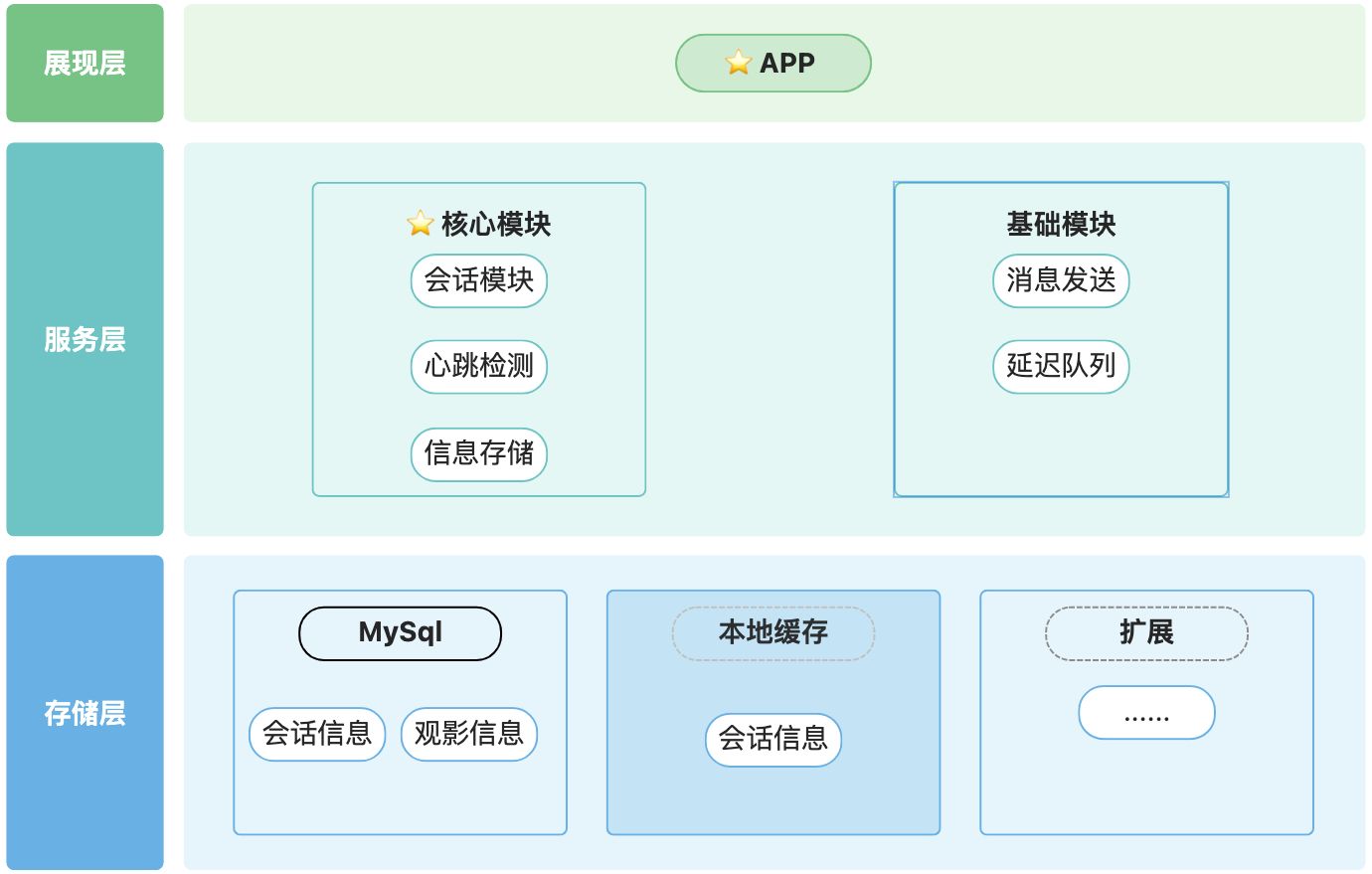Click the star icon beside APP
Viewport: 1372px width, 874px height.
tap(738, 63)
